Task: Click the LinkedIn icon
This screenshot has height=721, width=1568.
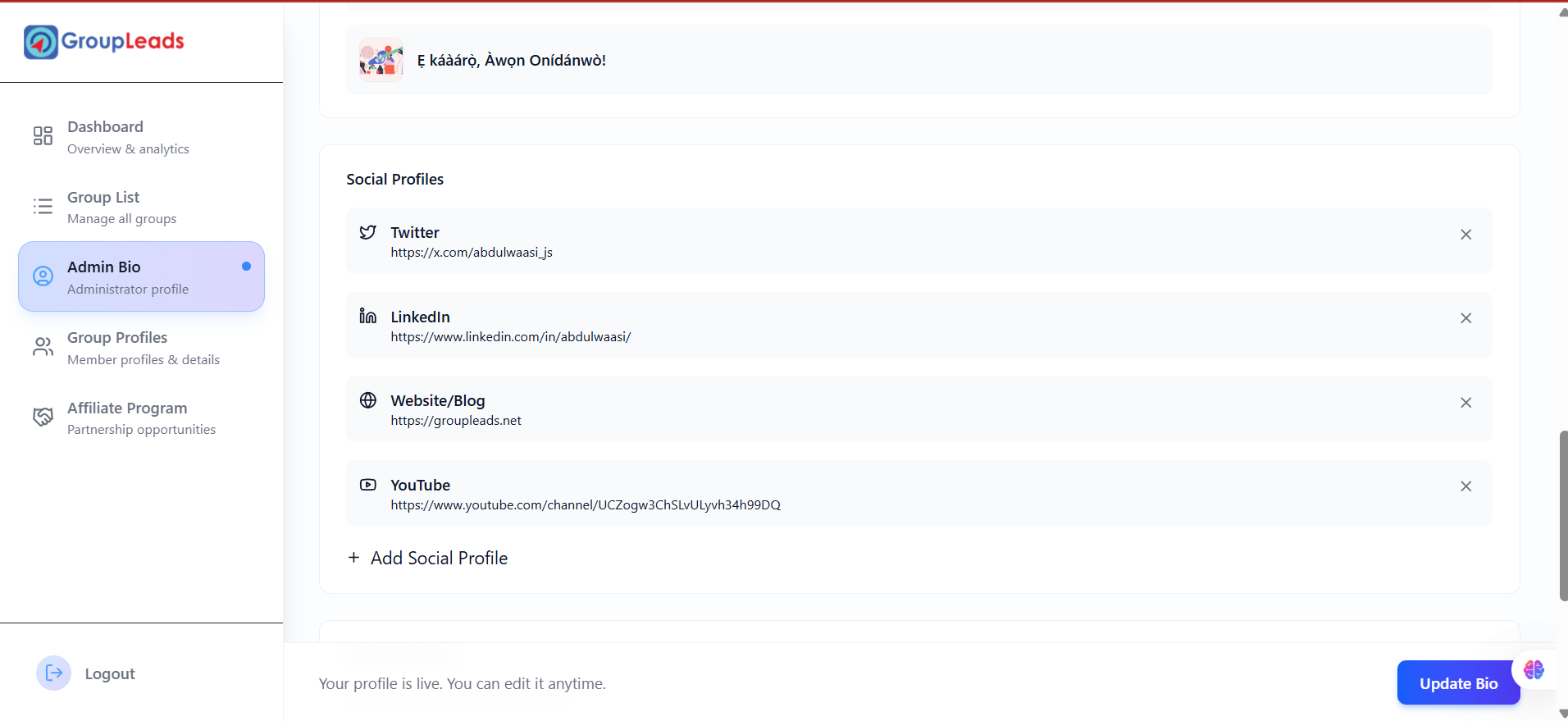Action: click(x=368, y=316)
